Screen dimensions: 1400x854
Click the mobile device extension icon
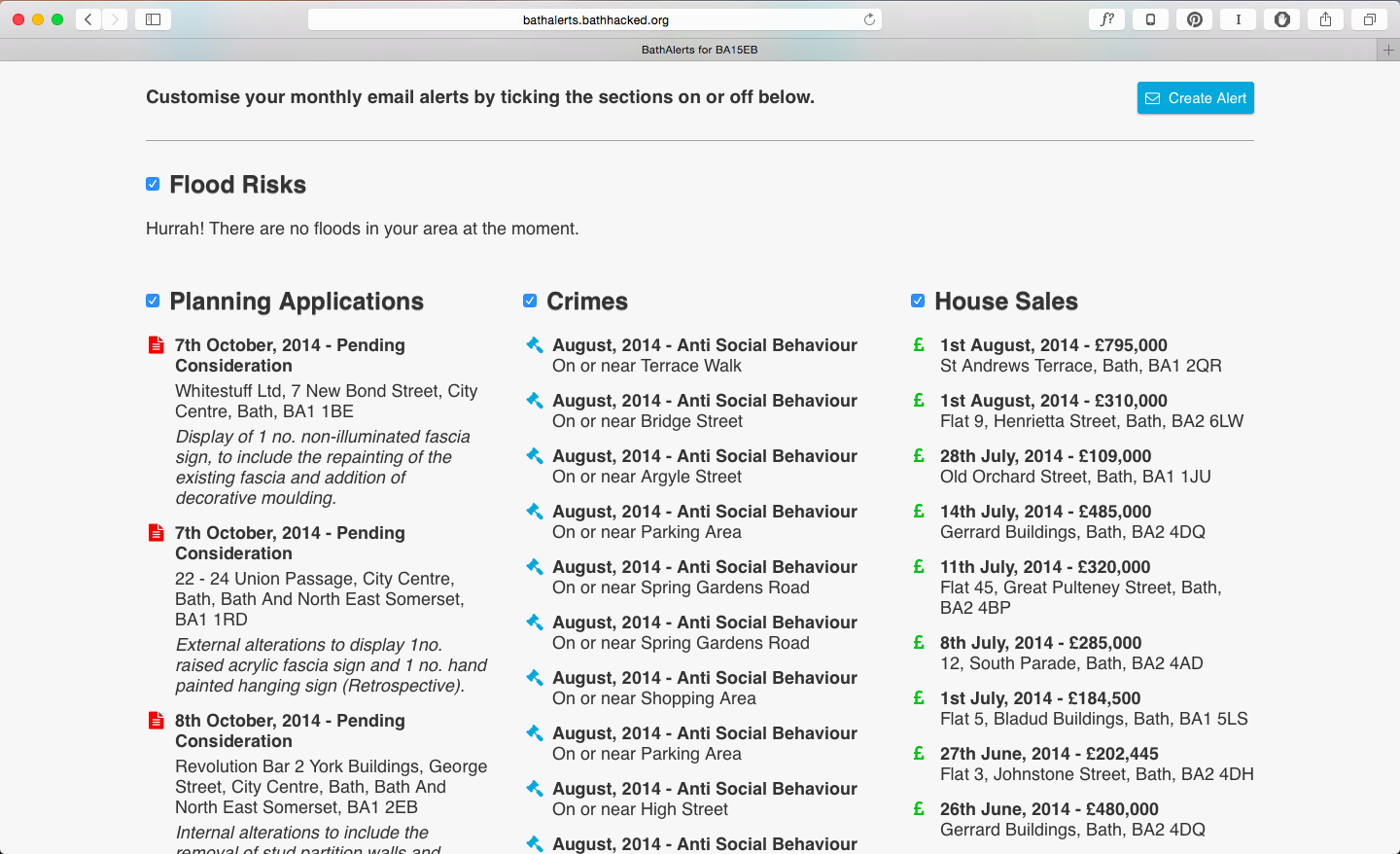pos(1150,19)
